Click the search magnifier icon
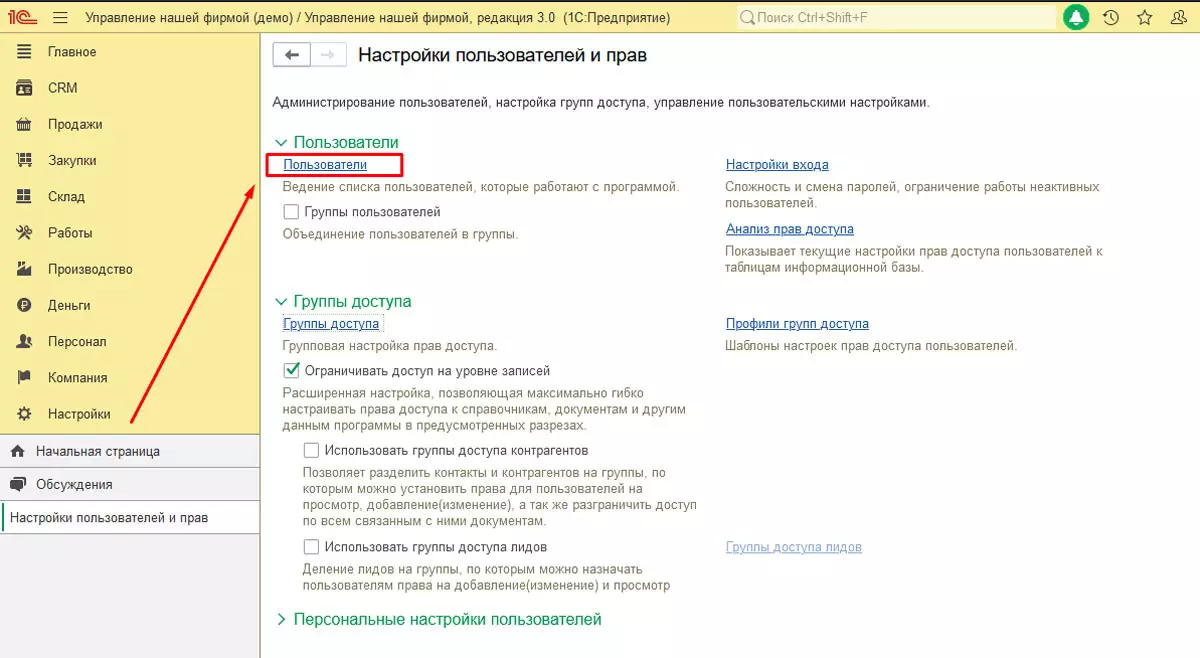Viewport: 1200px width, 658px height. point(748,18)
